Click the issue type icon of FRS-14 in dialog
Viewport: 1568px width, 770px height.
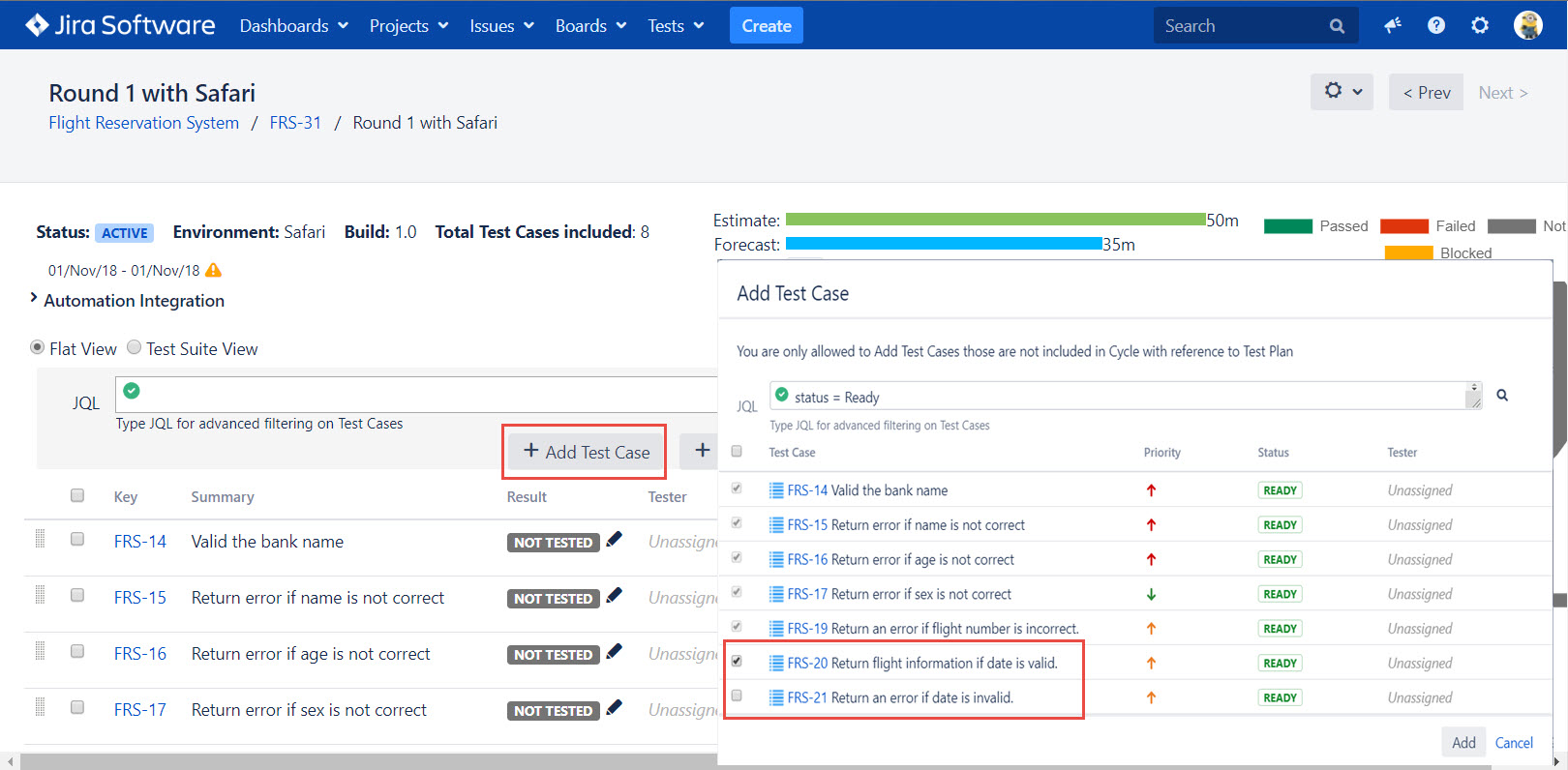776,490
